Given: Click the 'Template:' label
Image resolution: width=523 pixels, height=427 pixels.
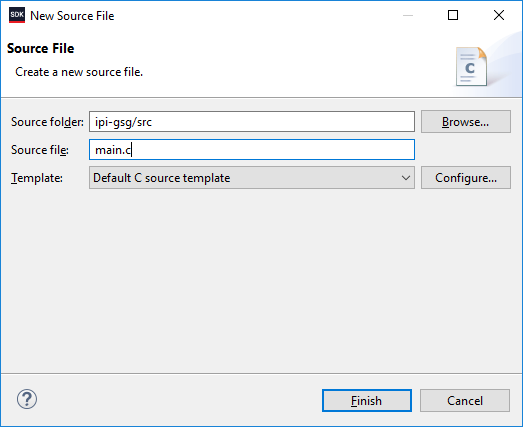Looking at the screenshot, I should (37, 178).
